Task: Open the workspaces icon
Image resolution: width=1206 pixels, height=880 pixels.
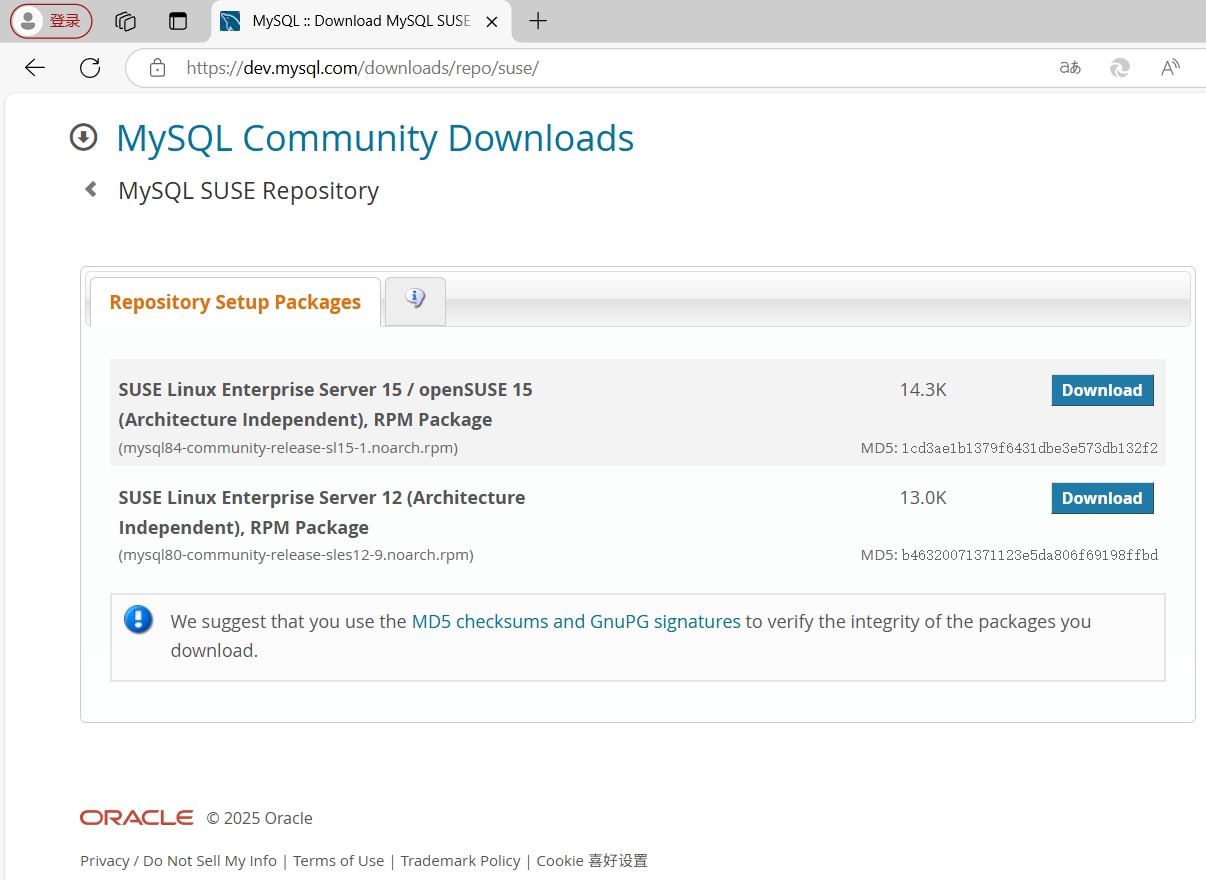Action: pyautogui.click(x=125, y=21)
